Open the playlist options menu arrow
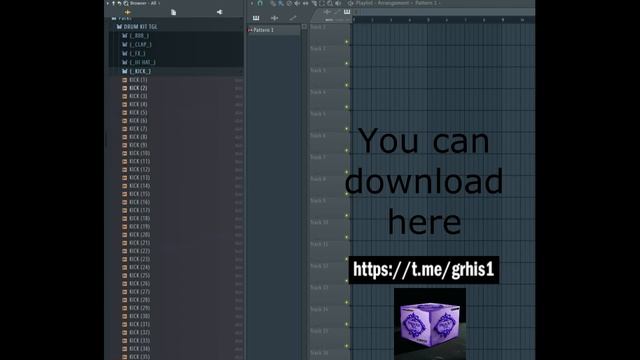 point(252,3)
